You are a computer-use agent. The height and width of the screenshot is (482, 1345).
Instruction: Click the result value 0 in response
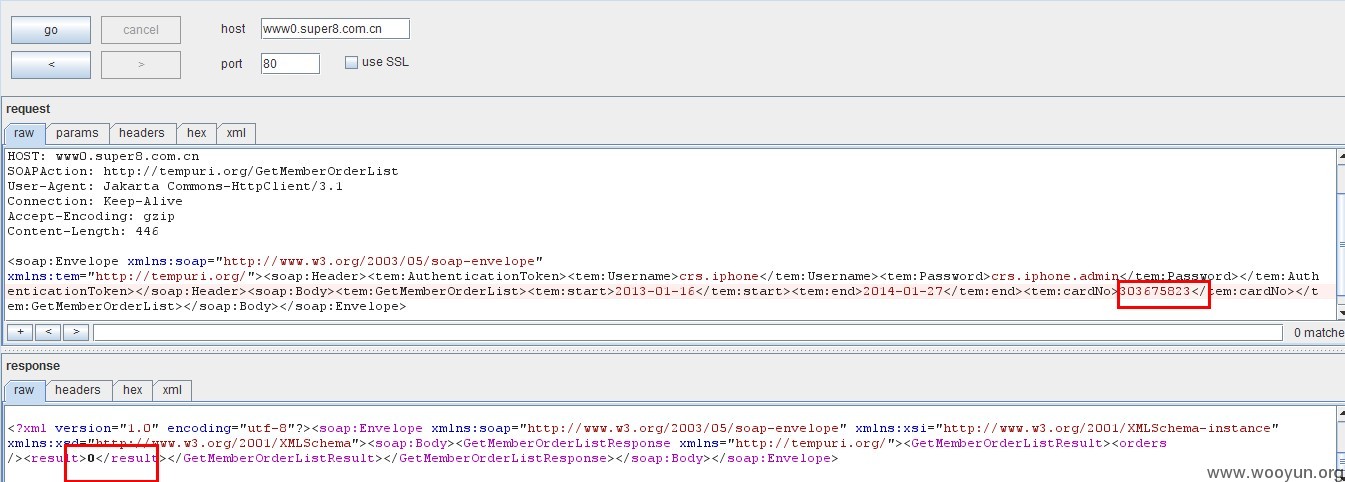[x=90, y=458]
